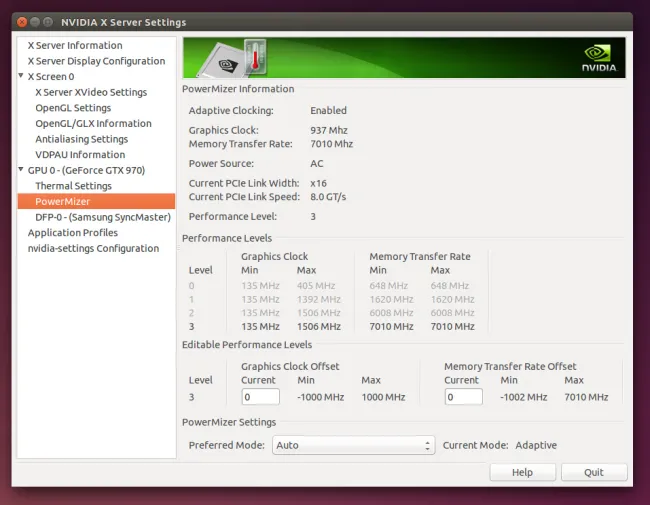
Task: Open OpenGL/GLX Information page
Action: (x=93, y=124)
